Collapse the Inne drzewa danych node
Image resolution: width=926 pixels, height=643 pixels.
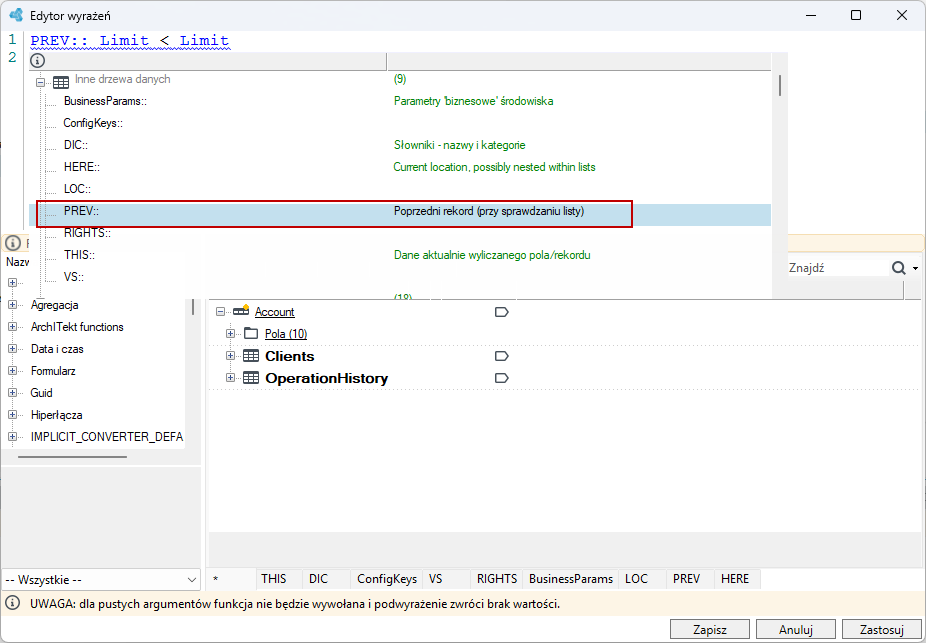coord(40,82)
